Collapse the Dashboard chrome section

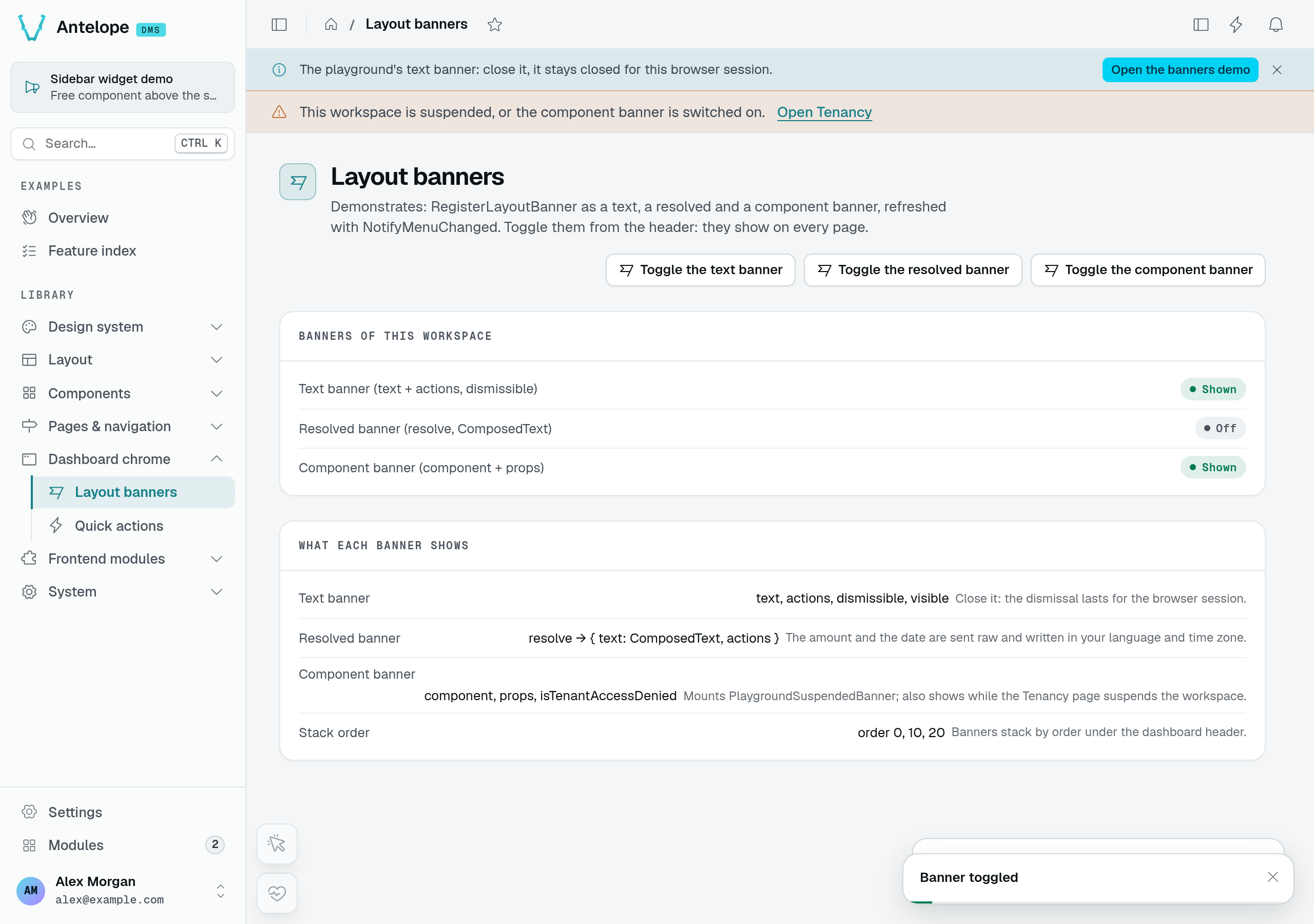(123, 459)
